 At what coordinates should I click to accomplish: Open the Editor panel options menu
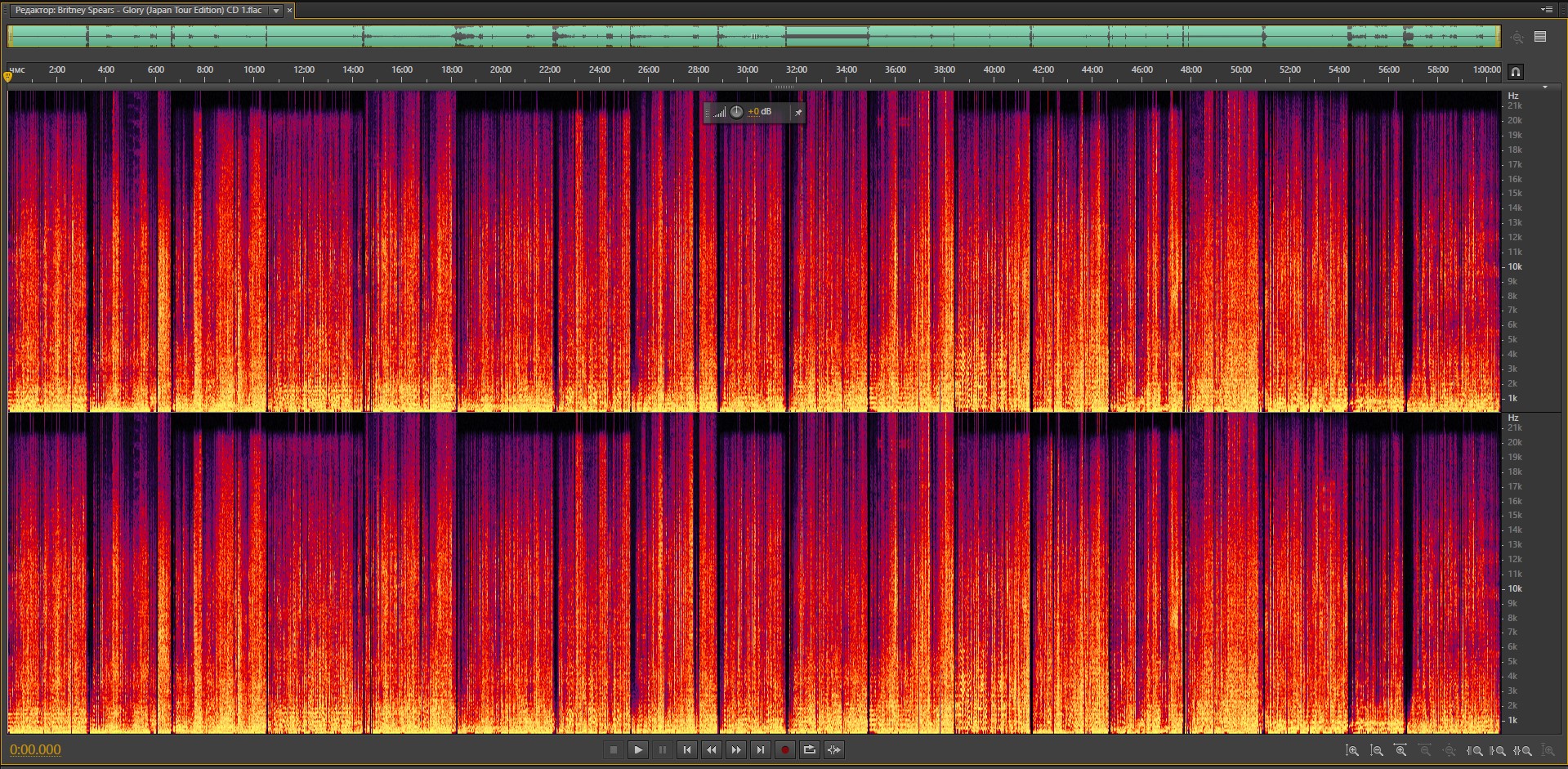(x=1546, y=10)
